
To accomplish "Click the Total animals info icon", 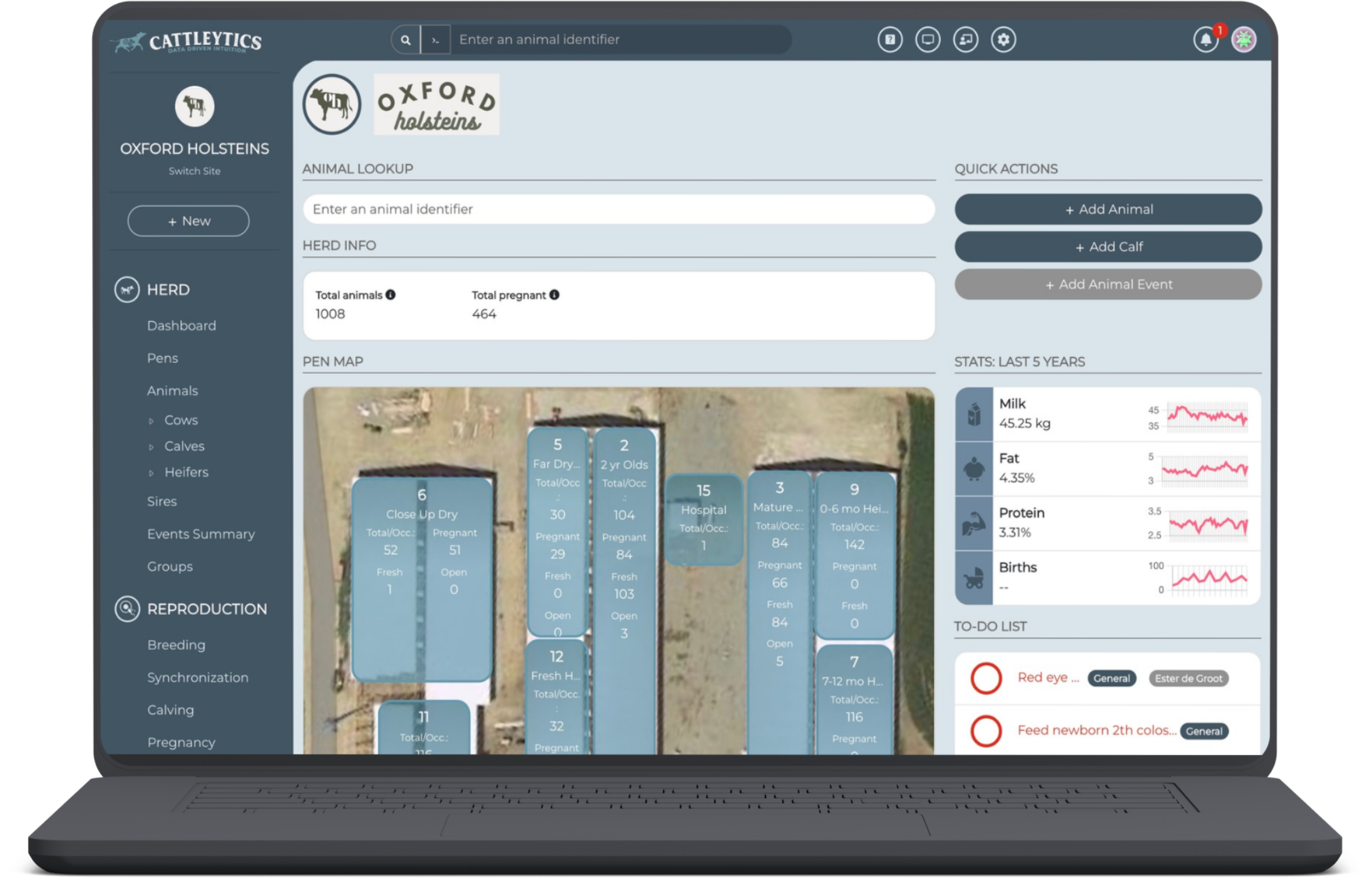I will [x=391, y=295].
